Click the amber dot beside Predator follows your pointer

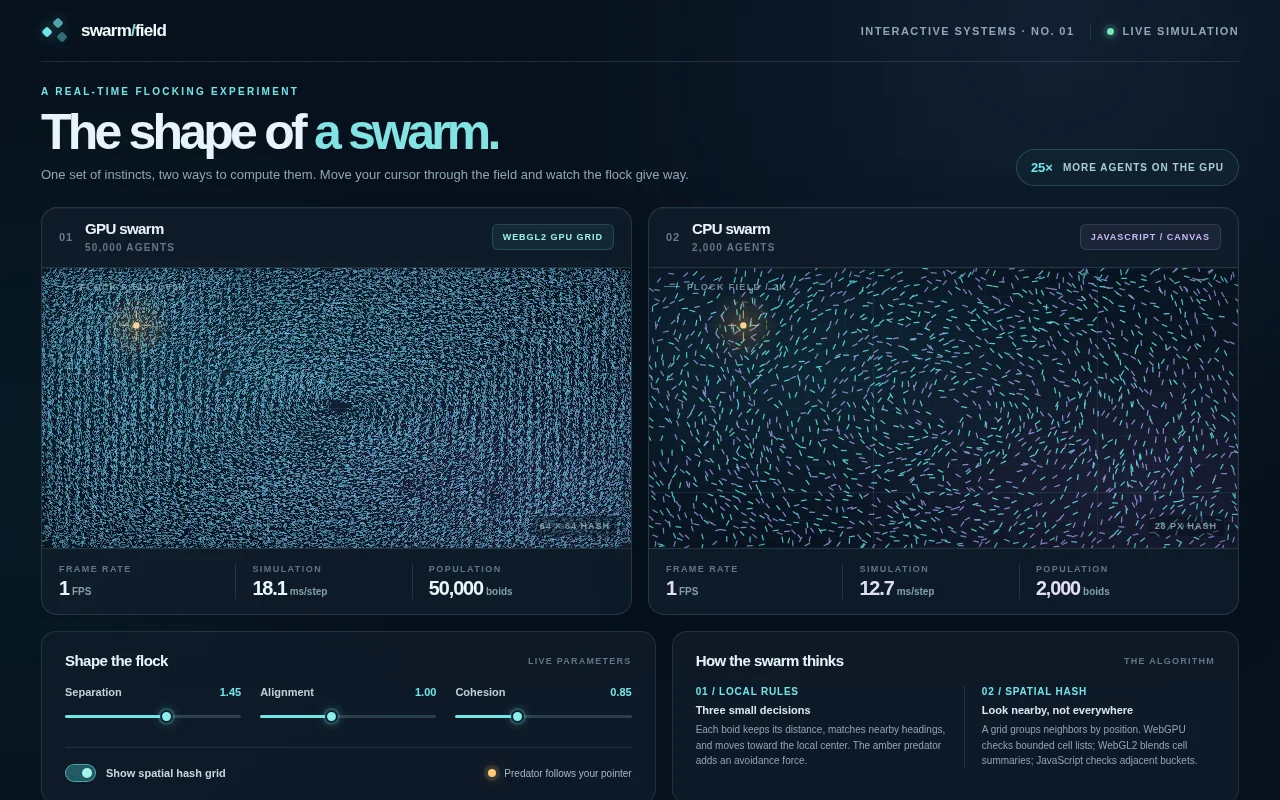coord(492,773)
